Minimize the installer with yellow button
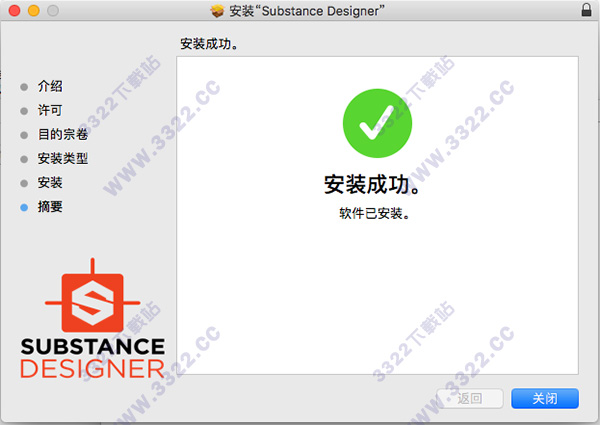 34,10
